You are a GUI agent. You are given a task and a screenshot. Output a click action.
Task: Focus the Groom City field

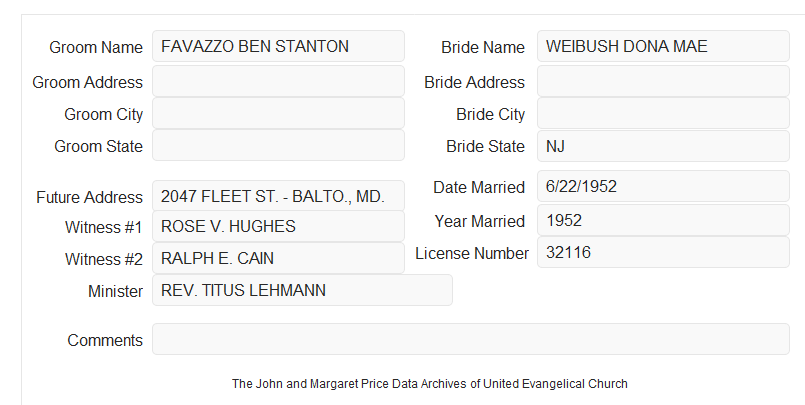click(278, 113)
